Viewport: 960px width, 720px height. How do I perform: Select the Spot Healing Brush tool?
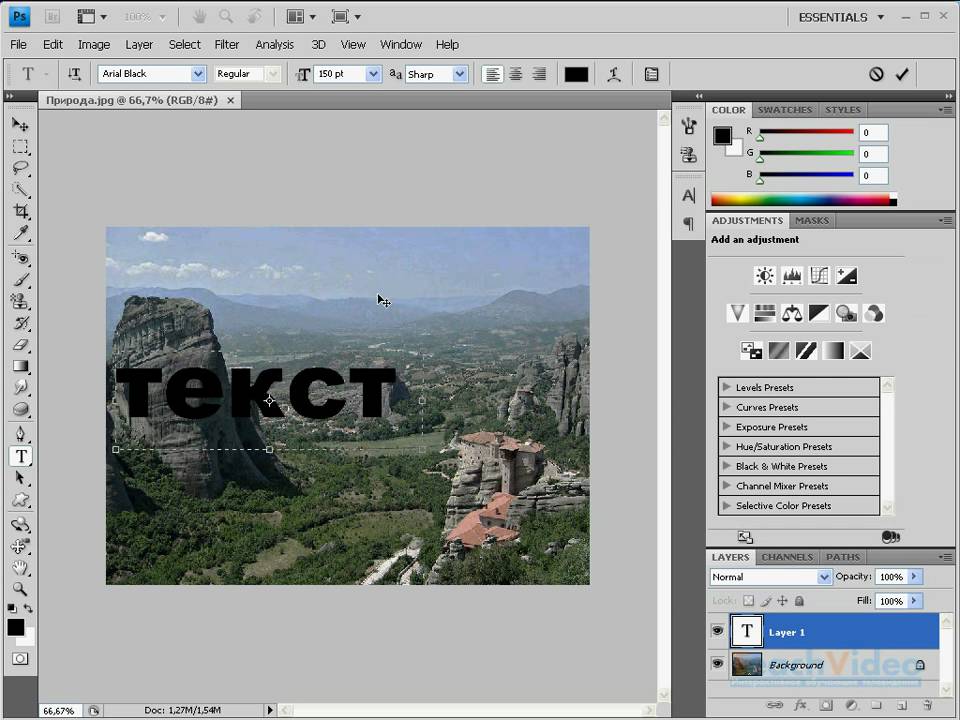[20, 258]
